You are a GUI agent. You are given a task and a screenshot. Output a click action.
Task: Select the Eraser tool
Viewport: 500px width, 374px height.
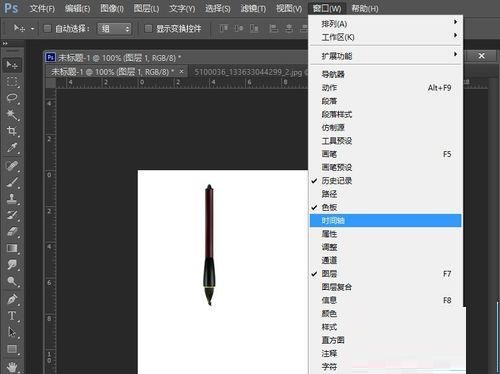pos(12,232)
